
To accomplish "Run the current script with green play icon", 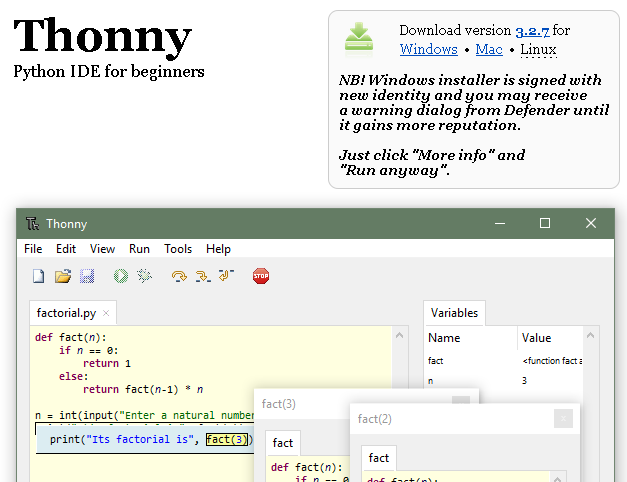I will (121, 276).
